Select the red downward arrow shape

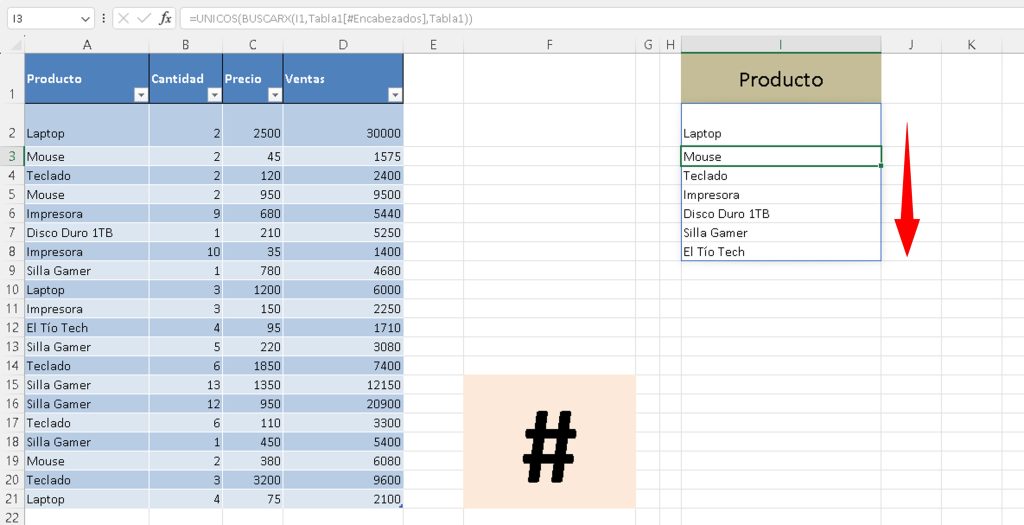[x=906, y=190]
